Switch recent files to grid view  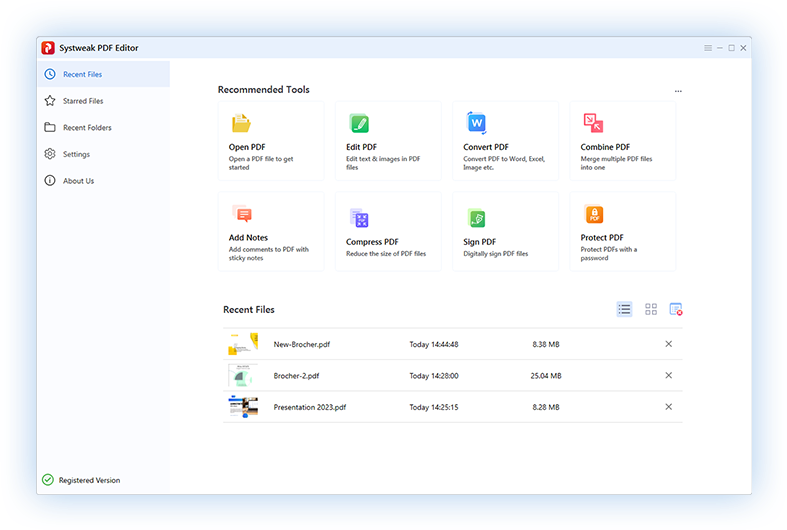pyautogui.click(x=651, y=309)
